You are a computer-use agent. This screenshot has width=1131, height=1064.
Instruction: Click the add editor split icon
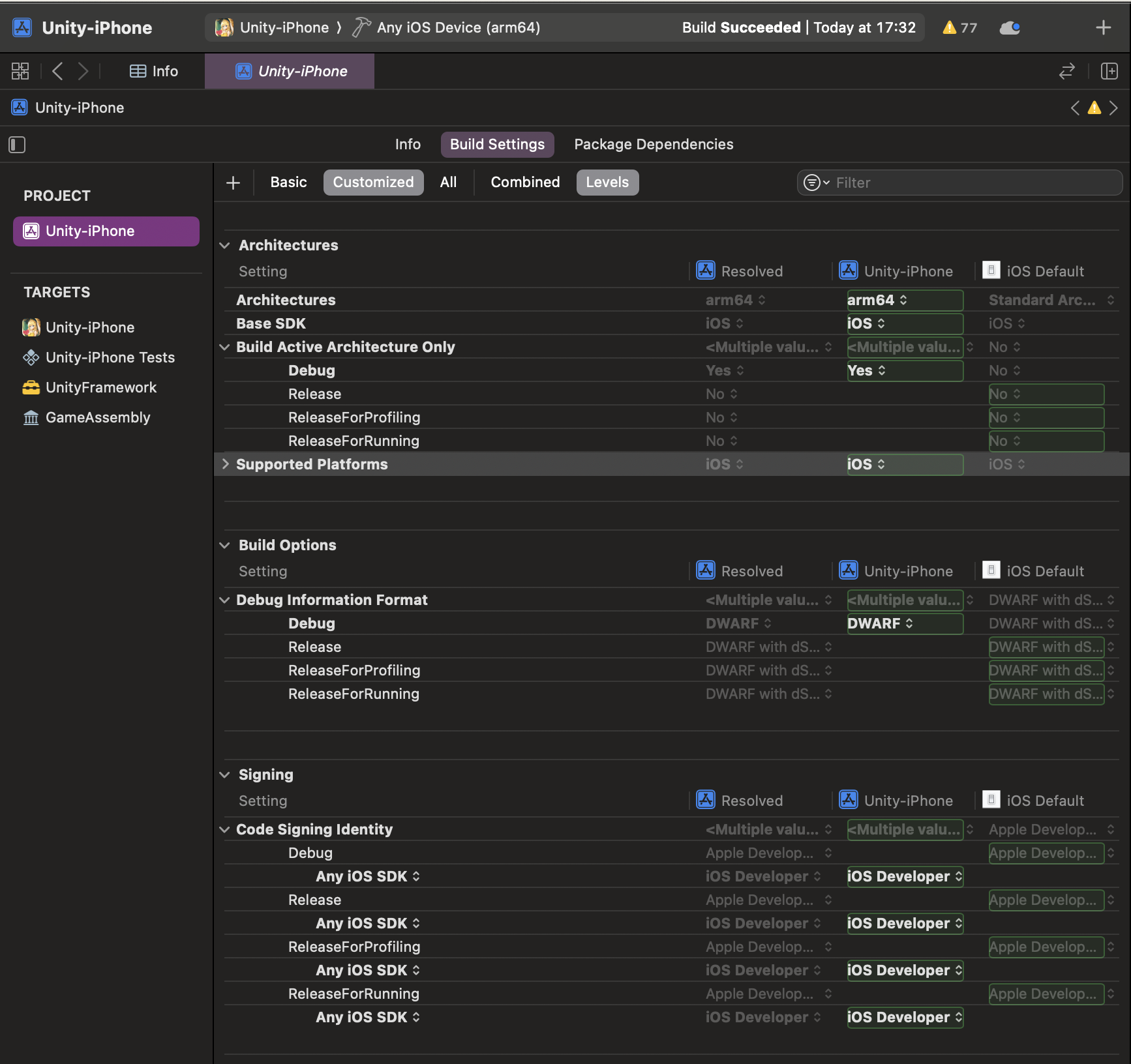(1109, 71)
